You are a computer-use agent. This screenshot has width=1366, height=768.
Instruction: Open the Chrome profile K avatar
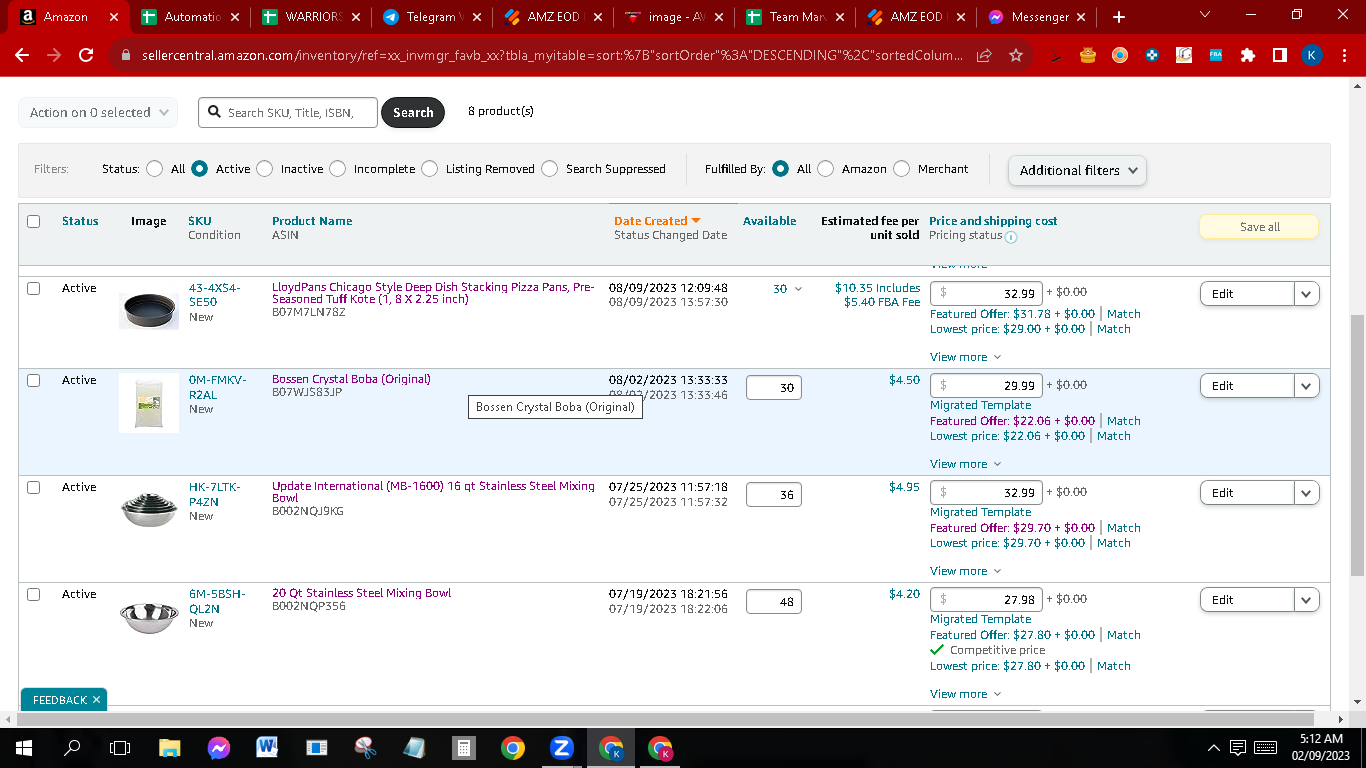(x=1312, y=56)
